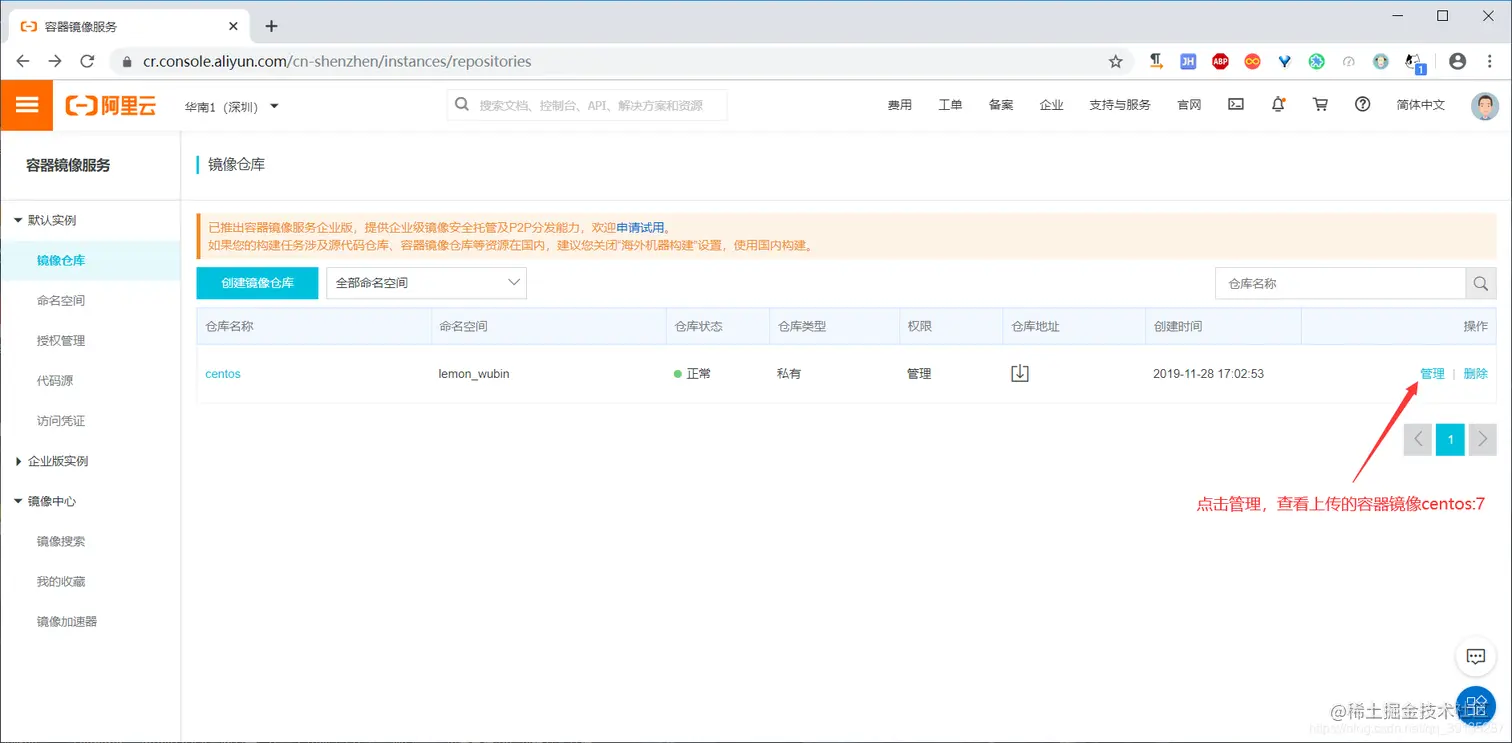Open Cloud Shell terminal icon

click(x=1236, y=104)
